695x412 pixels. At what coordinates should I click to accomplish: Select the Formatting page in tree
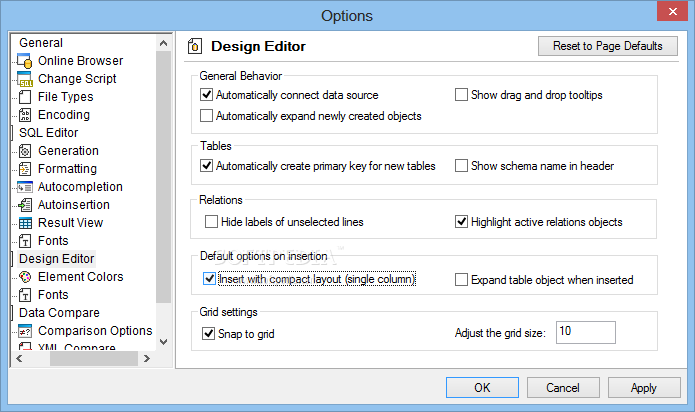67,169
